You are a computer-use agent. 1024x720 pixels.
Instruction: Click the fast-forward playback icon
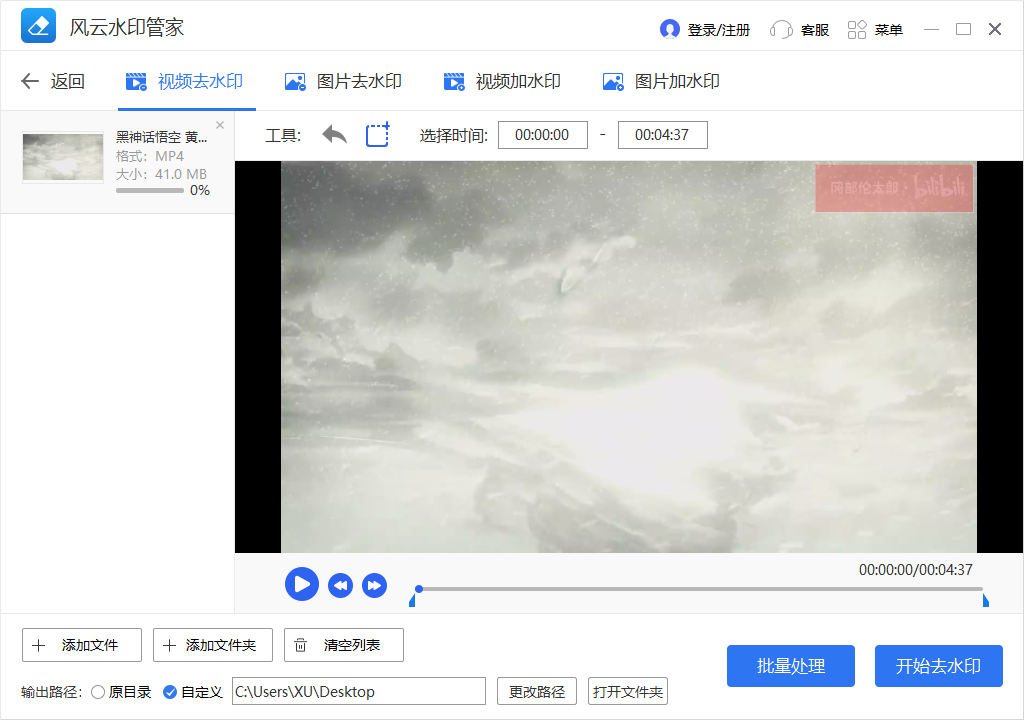tap(374, 584)
